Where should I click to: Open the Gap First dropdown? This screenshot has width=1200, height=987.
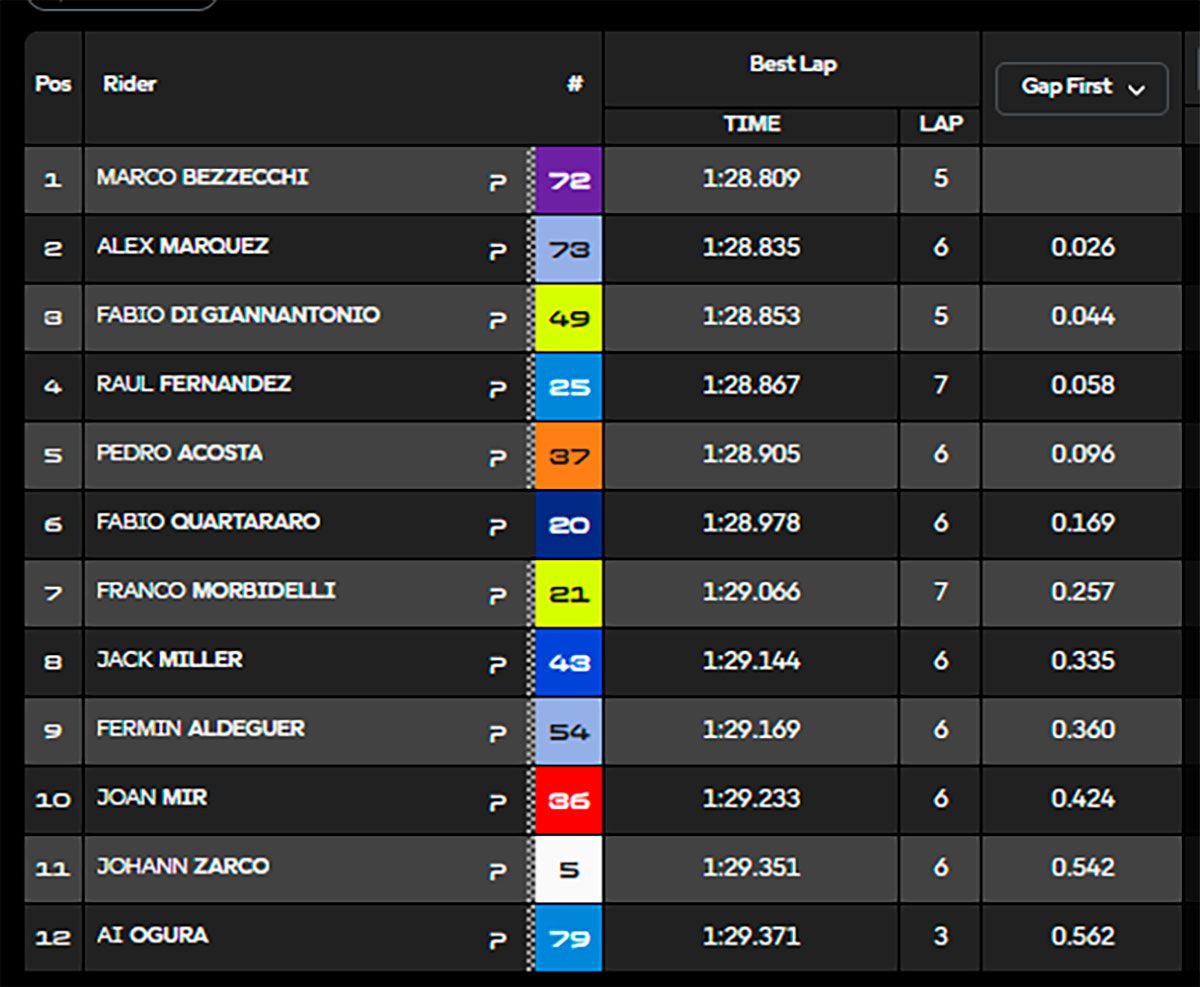tap(1082, 88)
